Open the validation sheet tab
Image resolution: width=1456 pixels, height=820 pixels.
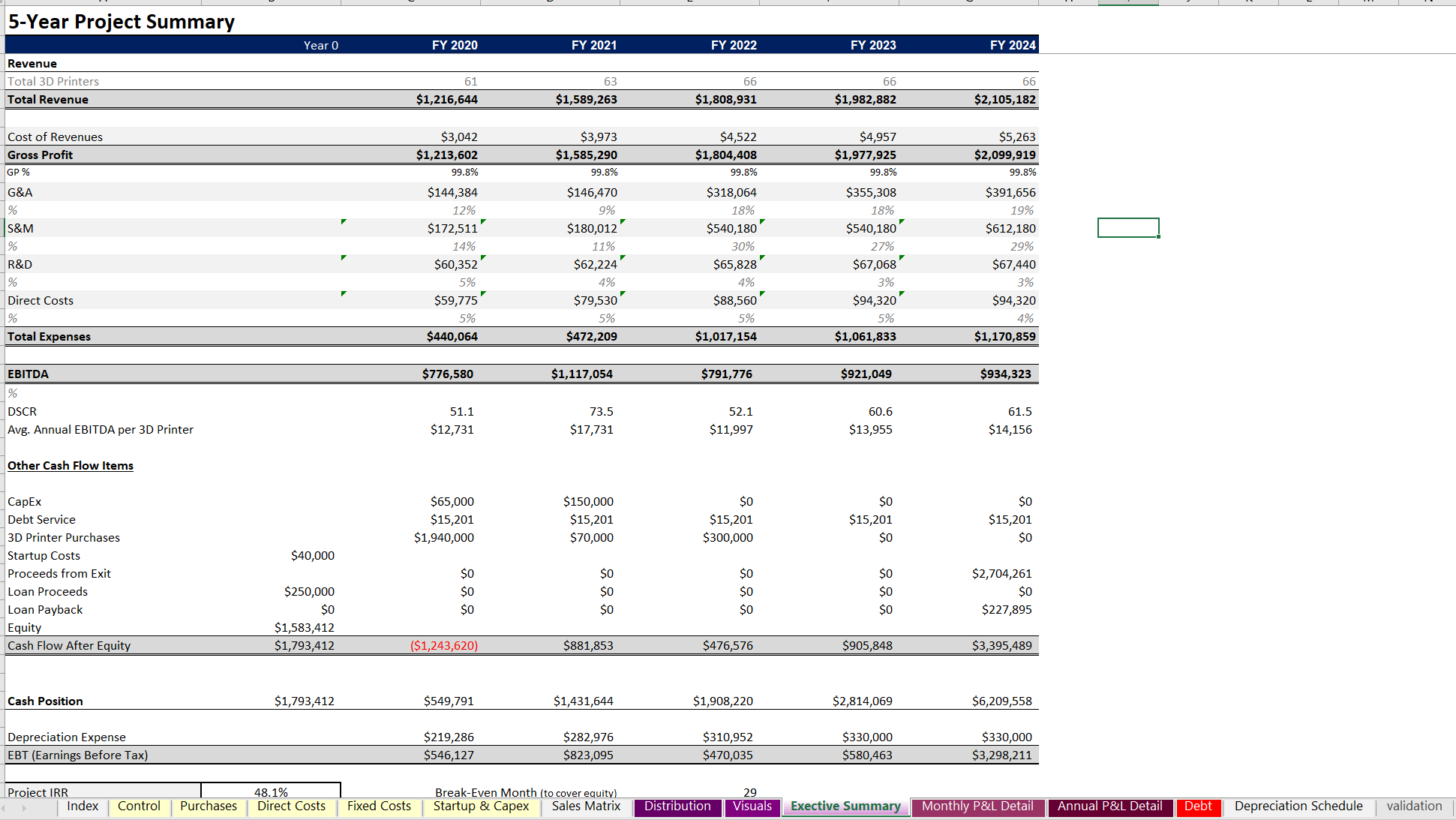click(1414, 806)
